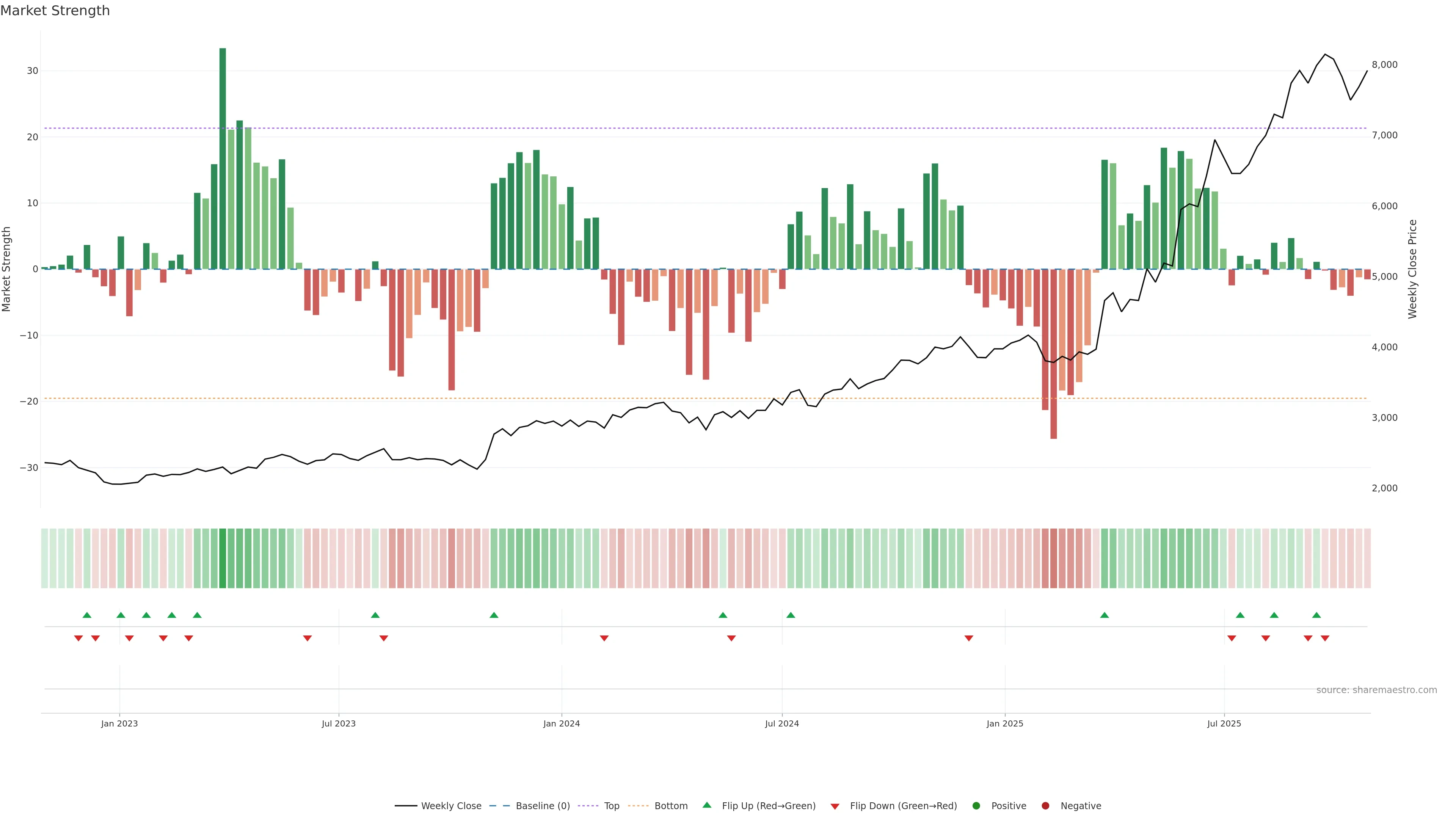
Task: Click the source: sharemaestro.com text
Action: 1376,690
